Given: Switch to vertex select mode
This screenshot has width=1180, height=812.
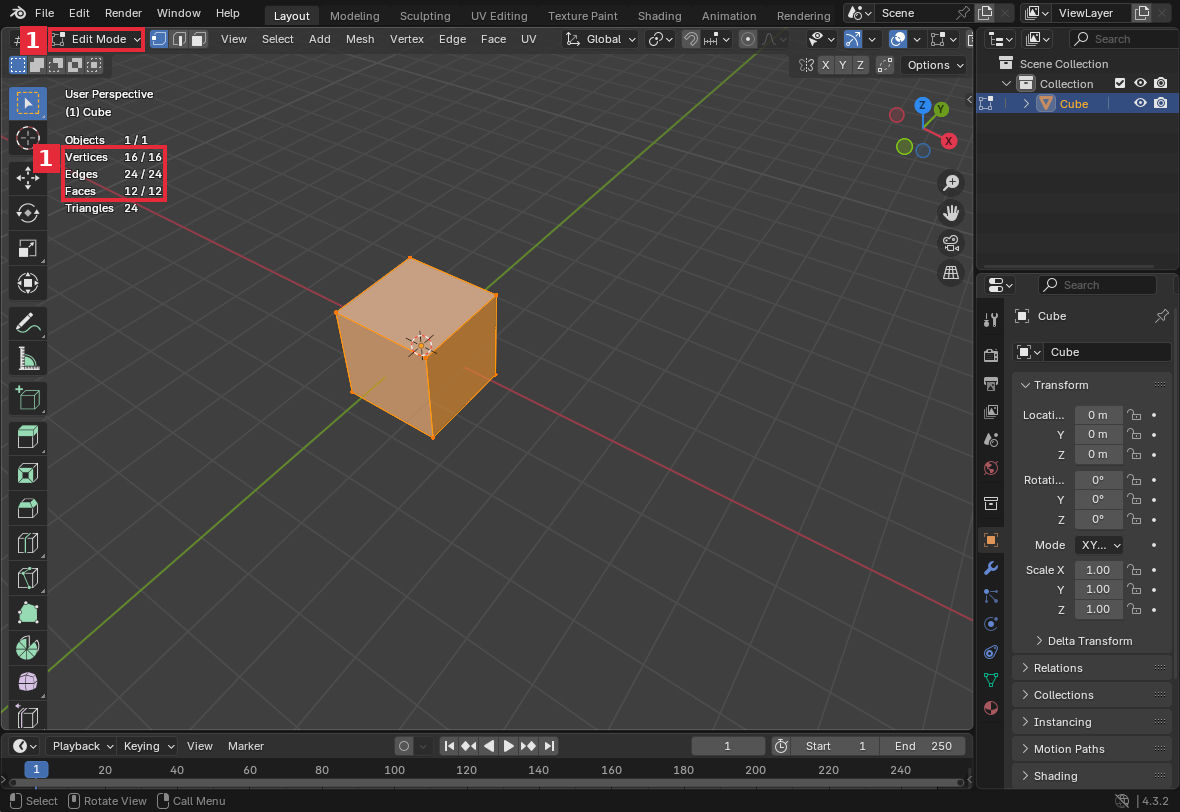Looking at the screenshot, I should click(x=159, y=39).
